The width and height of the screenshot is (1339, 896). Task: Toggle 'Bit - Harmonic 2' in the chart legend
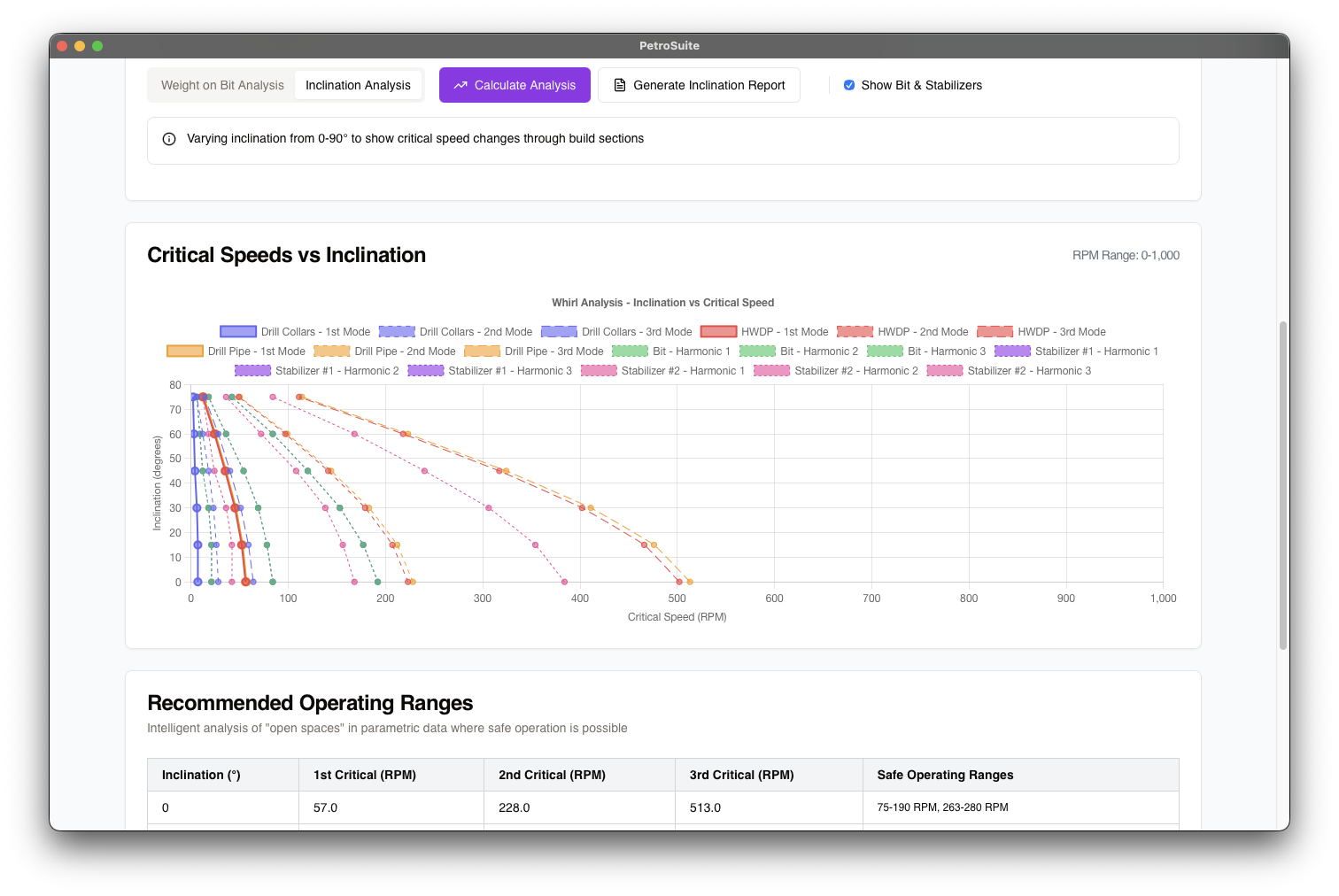tap(798, 351)
